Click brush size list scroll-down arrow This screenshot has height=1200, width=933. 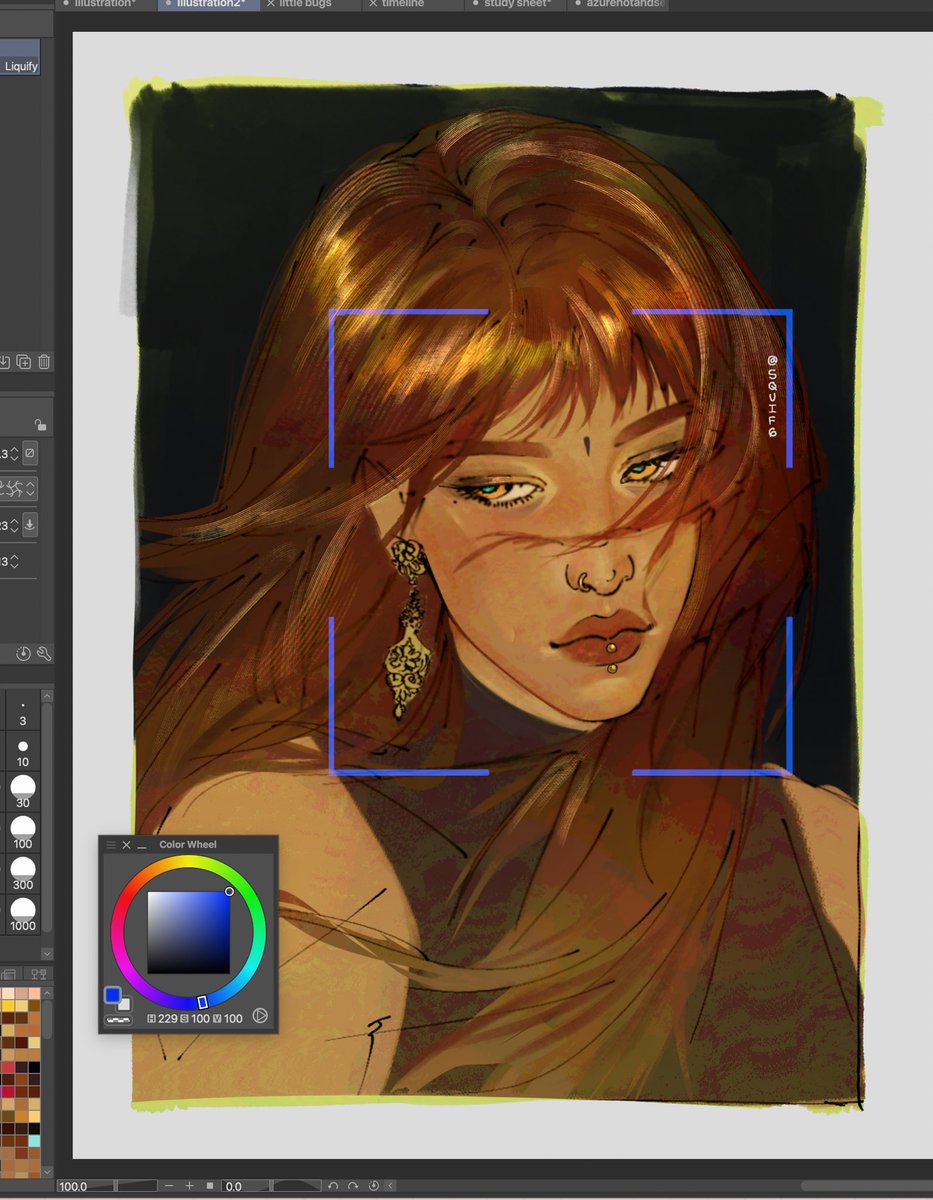(47, 955)
